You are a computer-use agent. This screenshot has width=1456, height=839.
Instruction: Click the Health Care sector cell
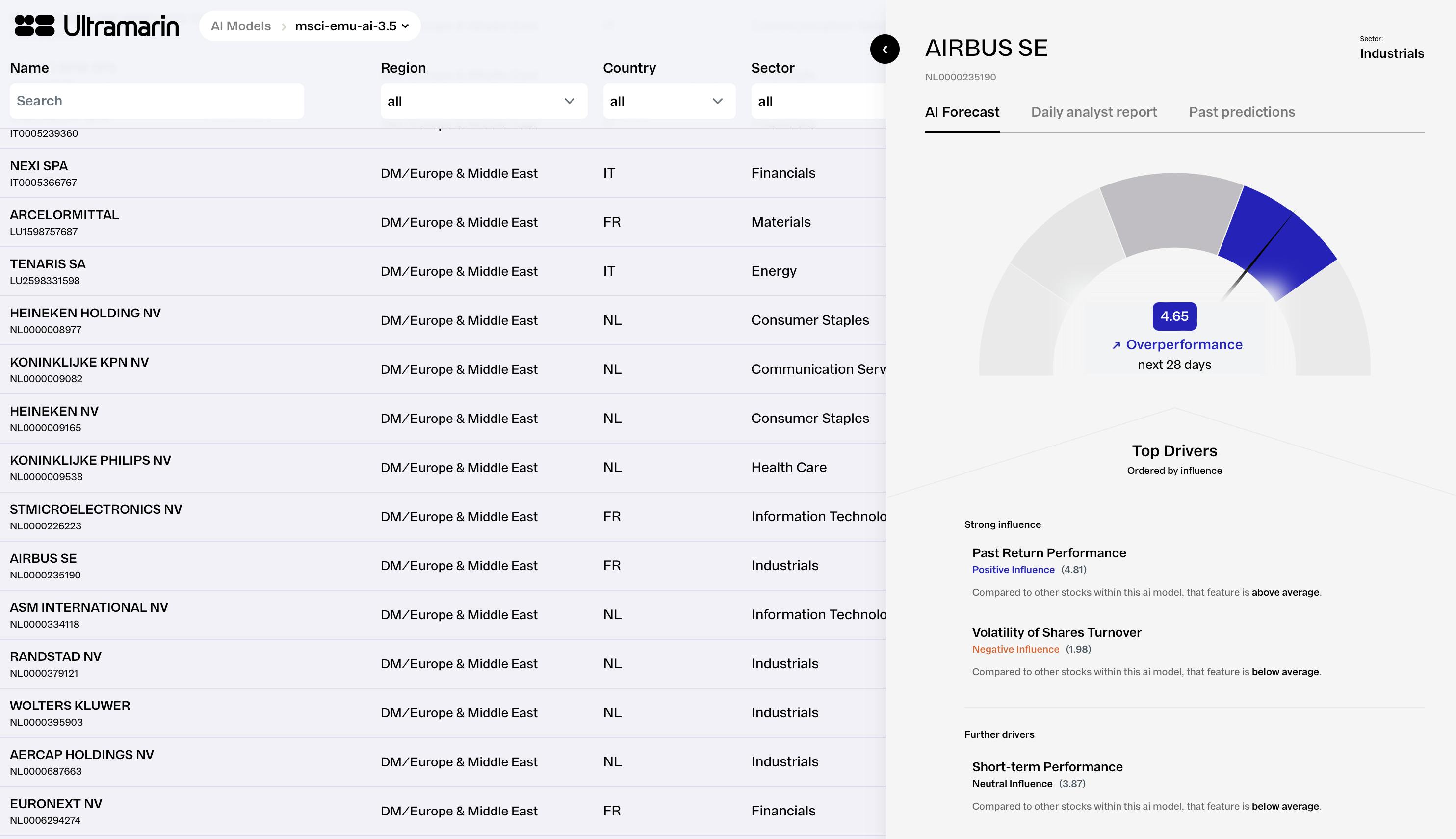[788, 467]
